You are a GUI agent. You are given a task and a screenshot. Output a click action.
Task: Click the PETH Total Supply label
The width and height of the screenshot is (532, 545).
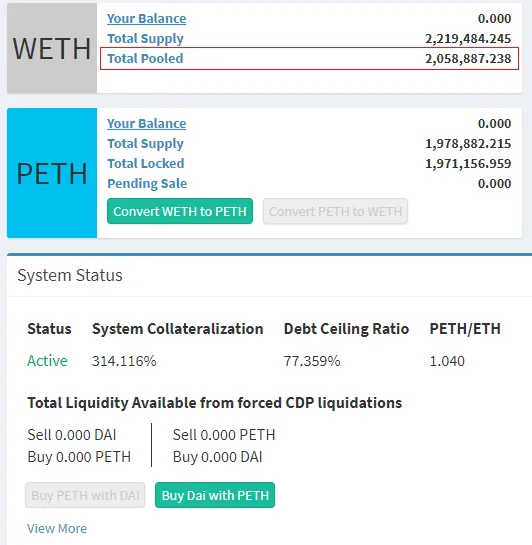point(145,144)
